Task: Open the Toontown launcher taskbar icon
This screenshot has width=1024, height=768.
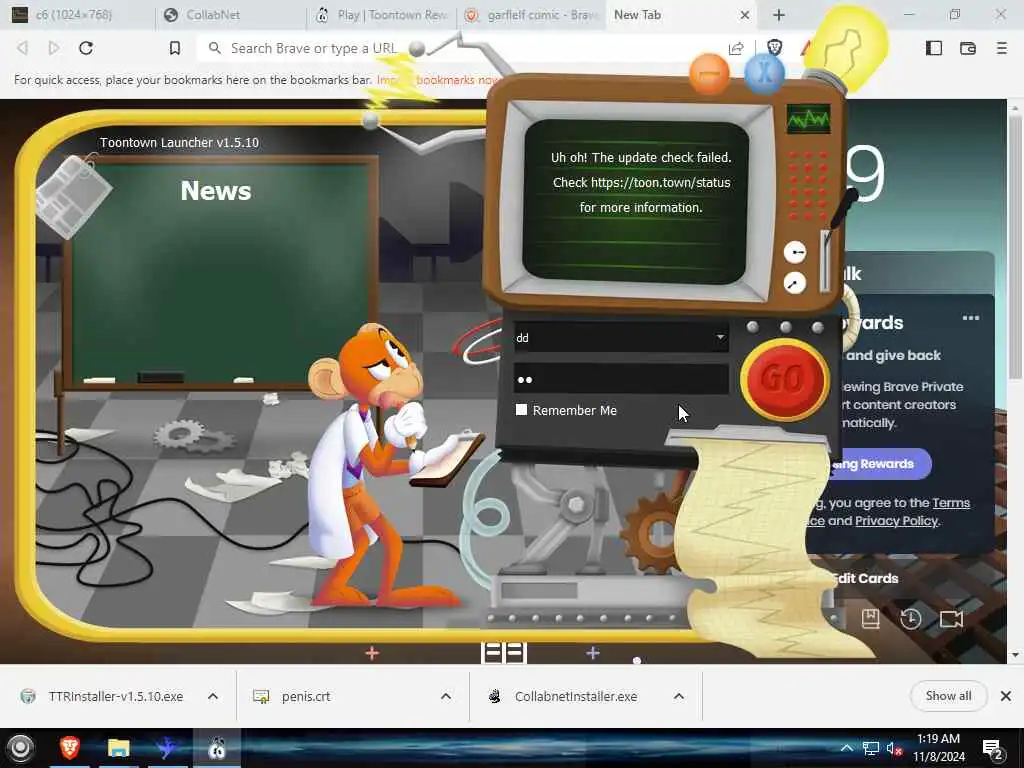Action: (x=217, y=748)
